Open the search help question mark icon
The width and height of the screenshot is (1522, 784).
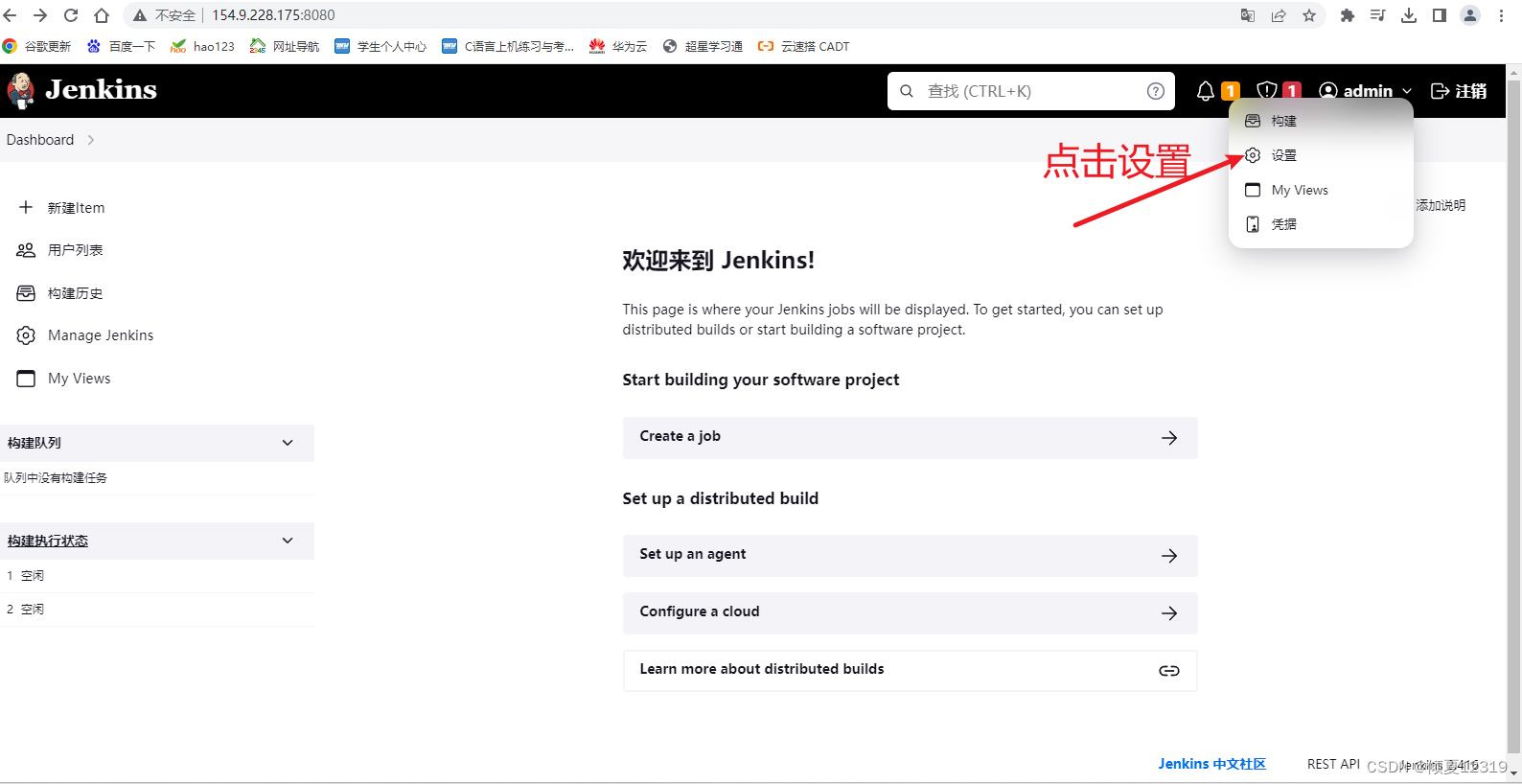point(1156,91)
